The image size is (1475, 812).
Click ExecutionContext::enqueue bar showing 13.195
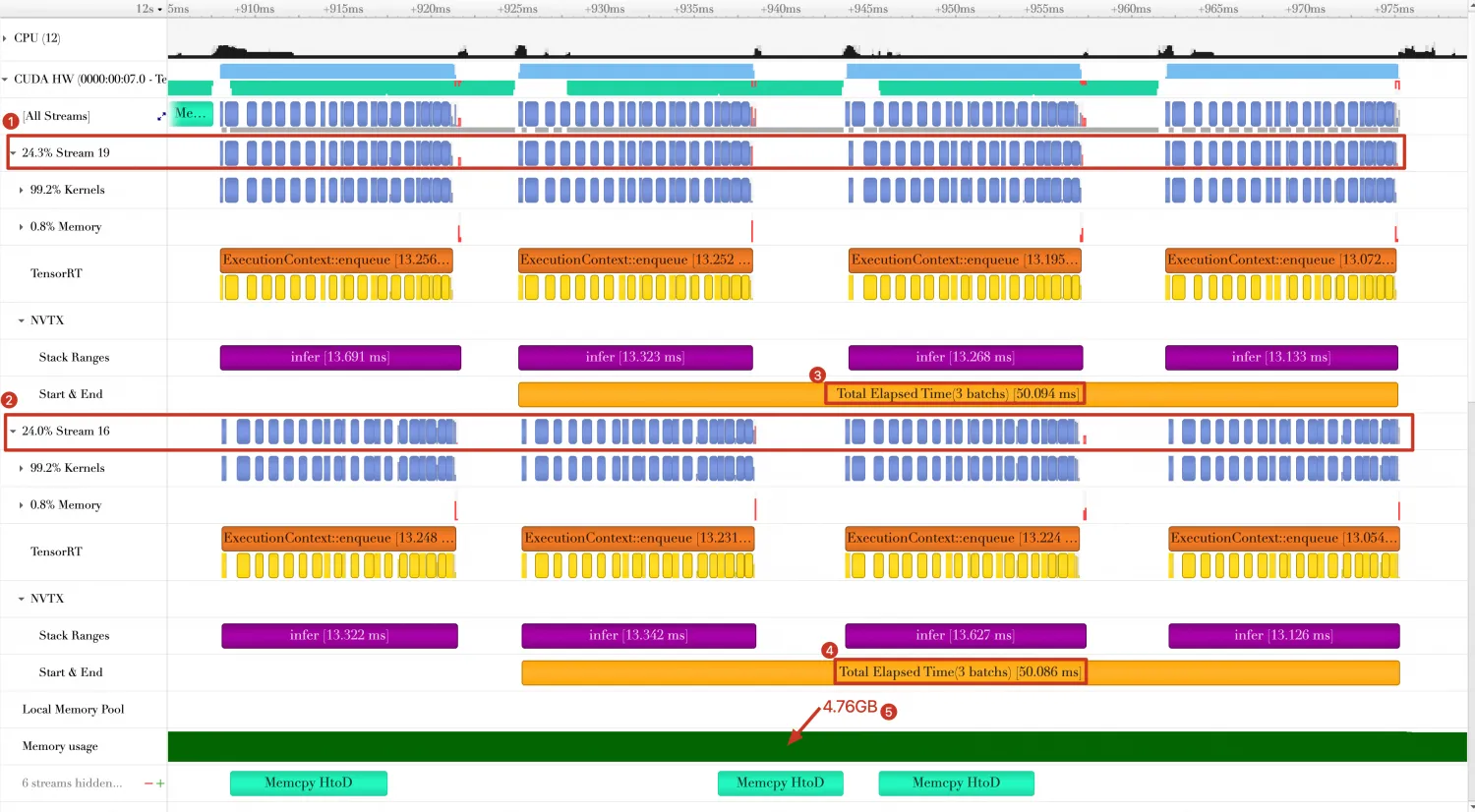[x=965, y=261]
